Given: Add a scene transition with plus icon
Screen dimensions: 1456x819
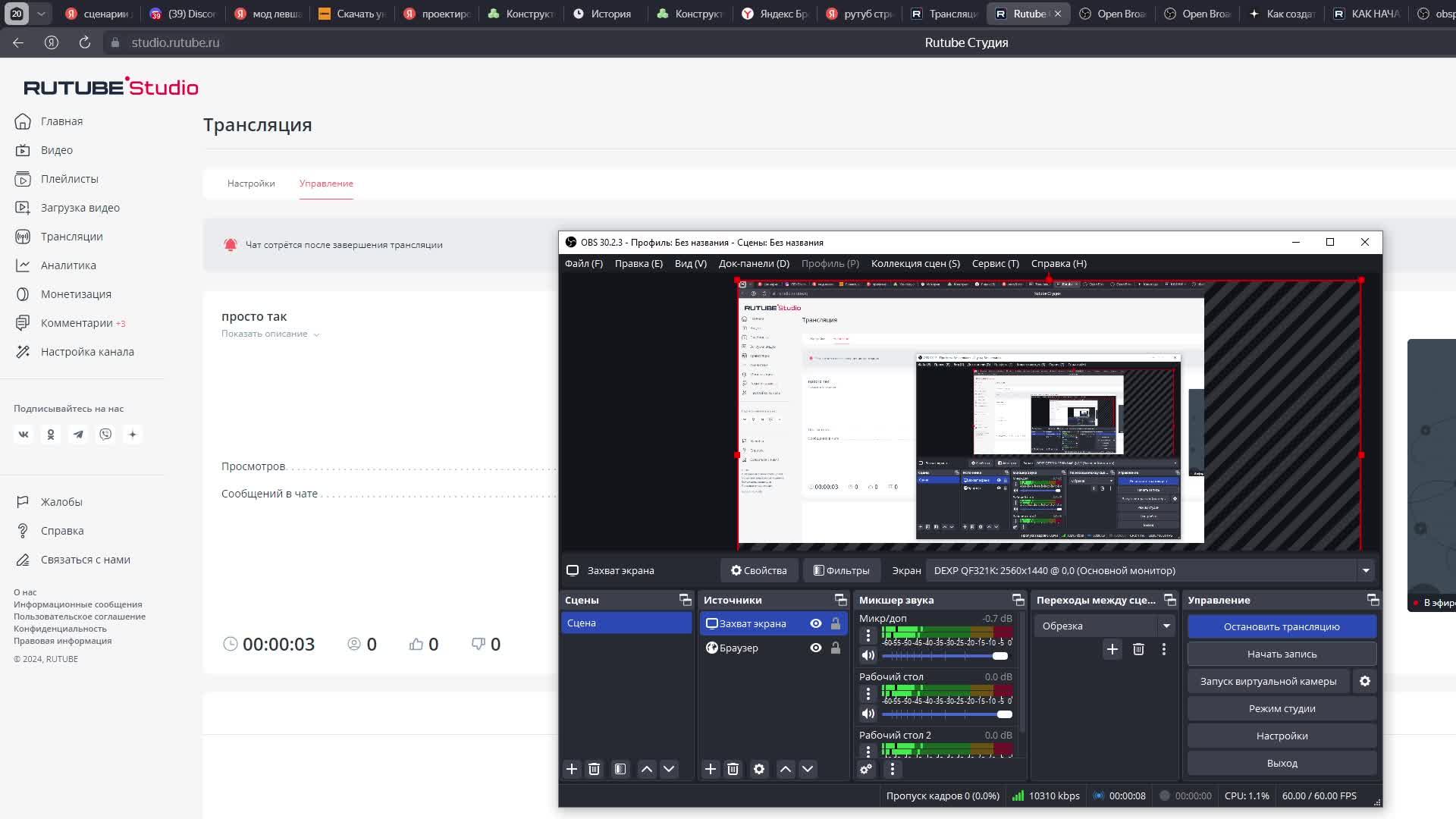Looking at the screenshot, I should (1112, 649).
